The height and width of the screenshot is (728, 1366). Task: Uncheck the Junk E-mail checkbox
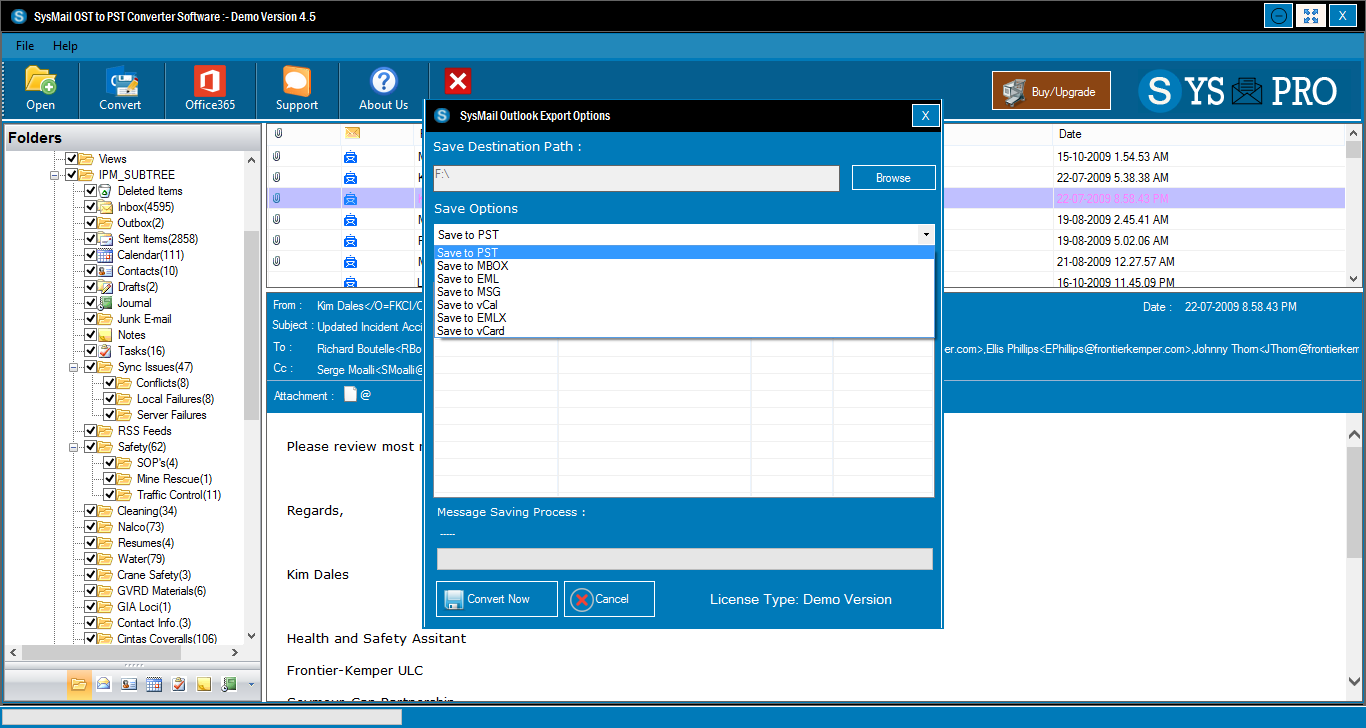91,319
